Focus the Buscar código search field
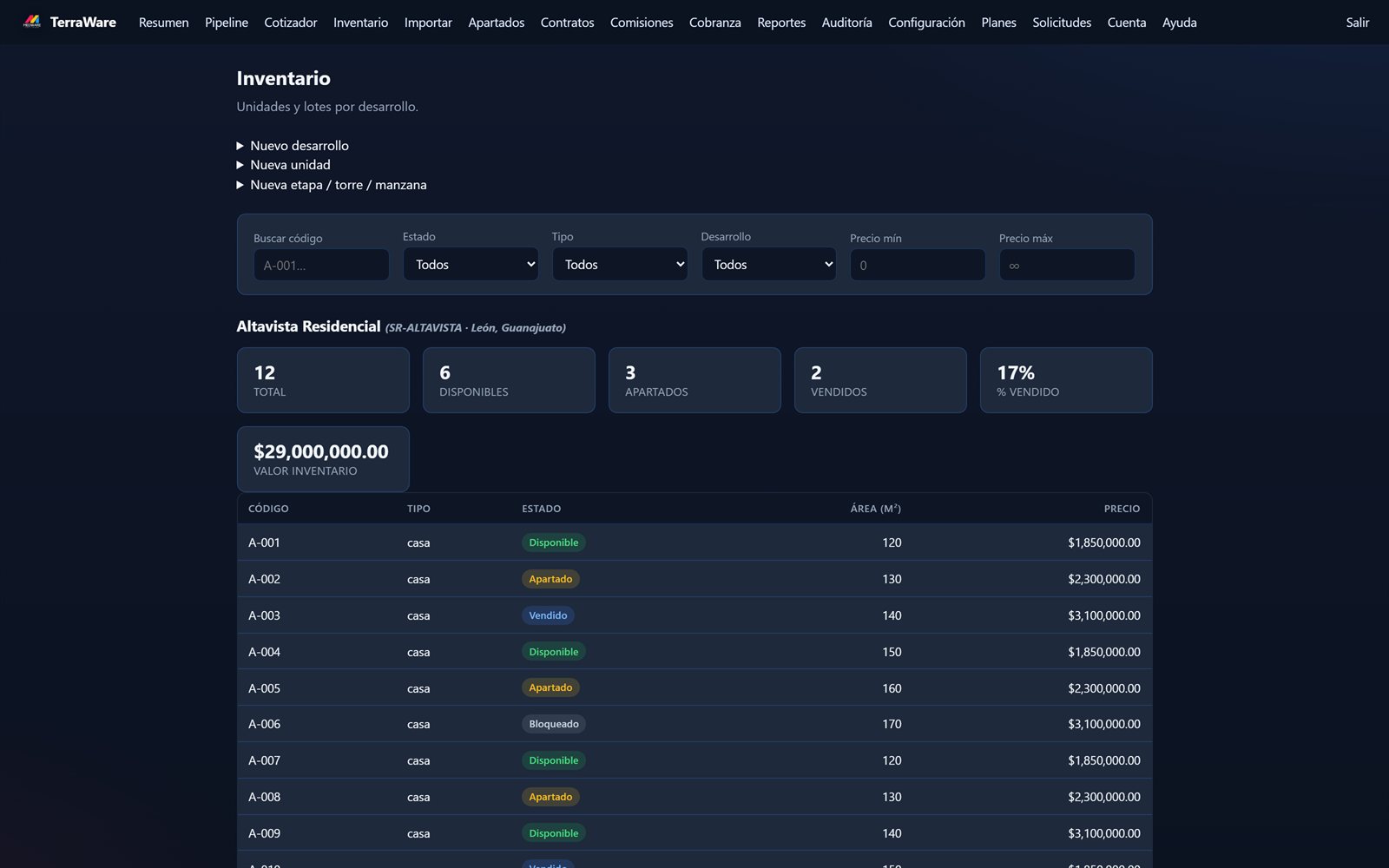1389x868 pixels. point(321,265)
